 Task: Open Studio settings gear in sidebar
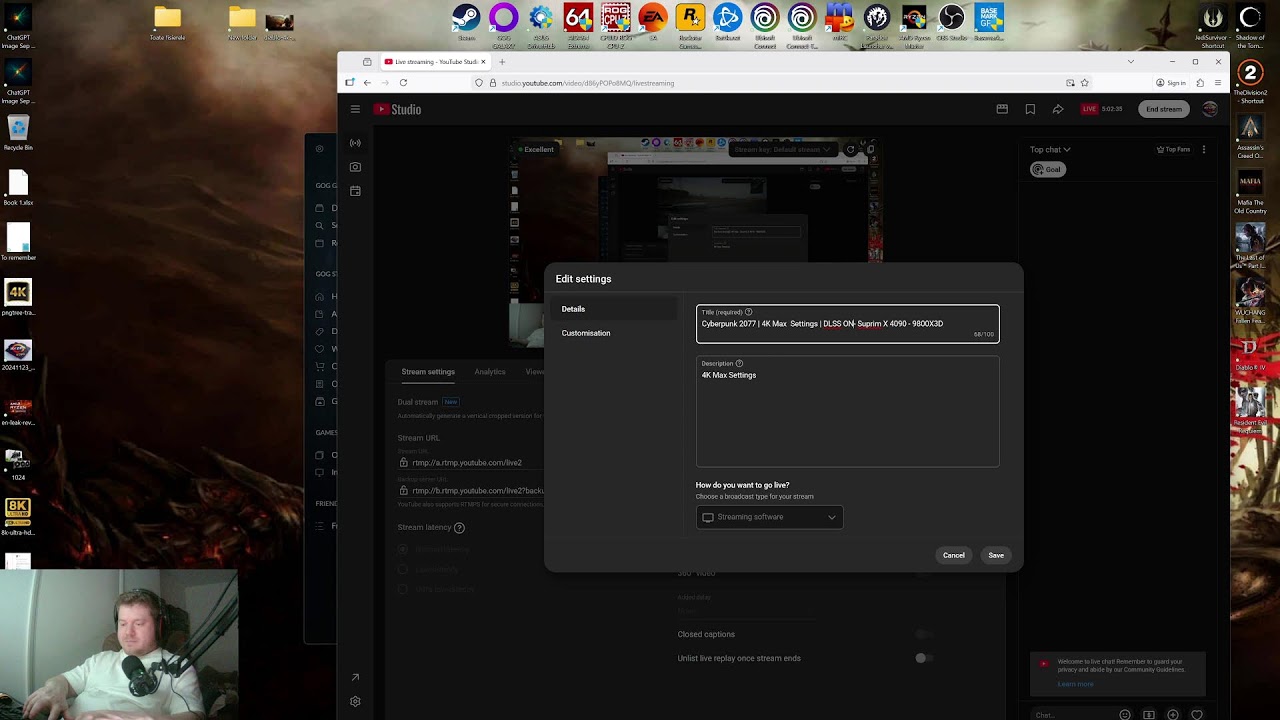coord(355,702)
